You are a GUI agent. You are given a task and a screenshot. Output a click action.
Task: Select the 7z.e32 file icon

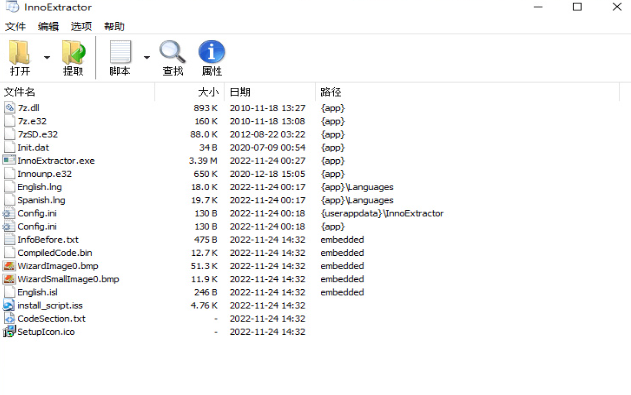coord(10,121)
